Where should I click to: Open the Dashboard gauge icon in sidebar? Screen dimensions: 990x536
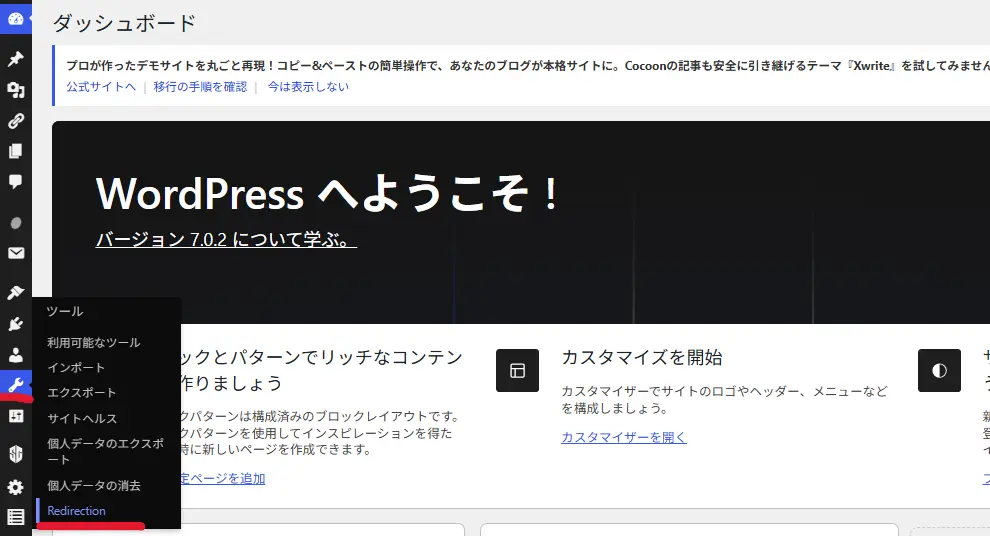16,20
